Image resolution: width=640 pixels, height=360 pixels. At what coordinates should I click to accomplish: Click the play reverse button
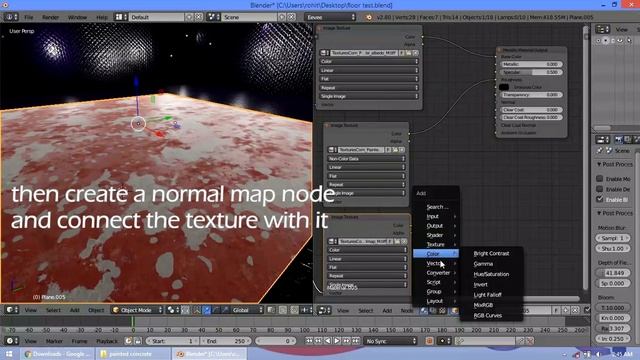pyautogui.click(x=328, y=341)
